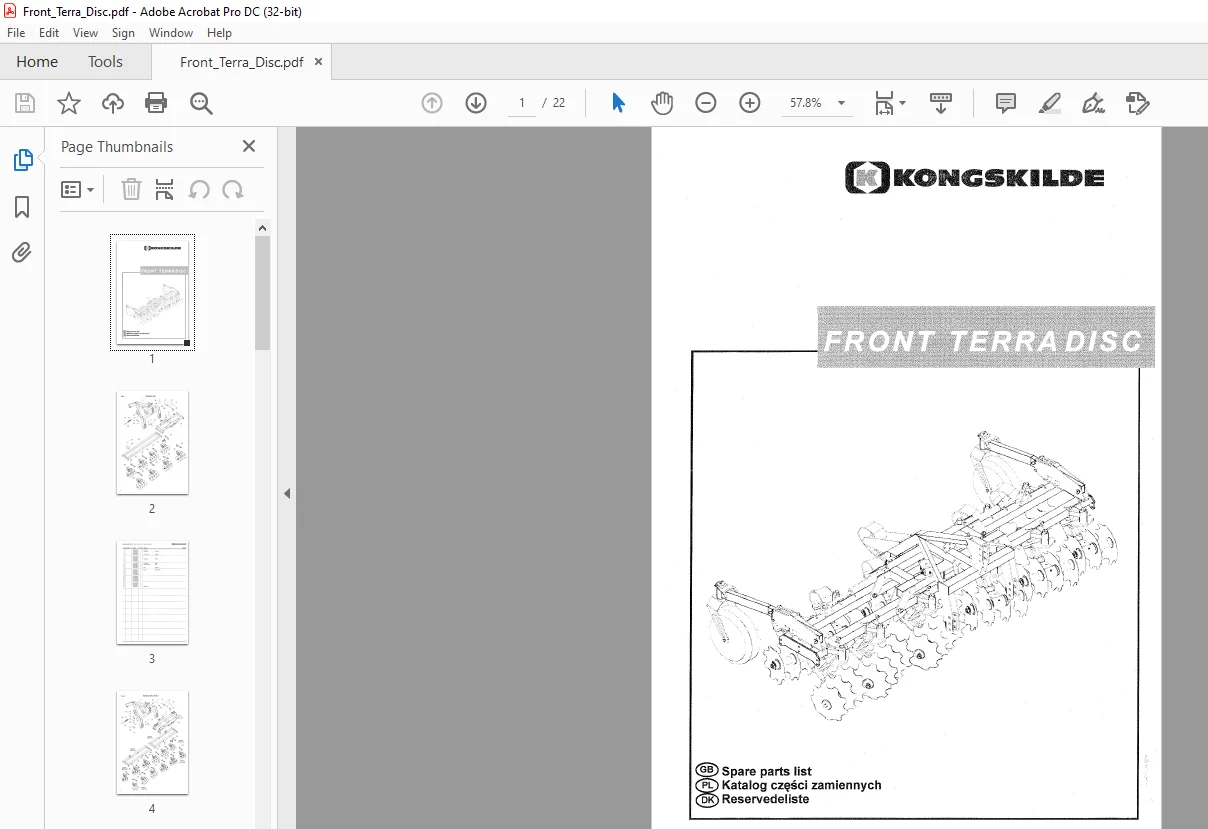Click the scrolling mode keyboard icon
The image size is (1208, 829).
[x=941, y=103]
